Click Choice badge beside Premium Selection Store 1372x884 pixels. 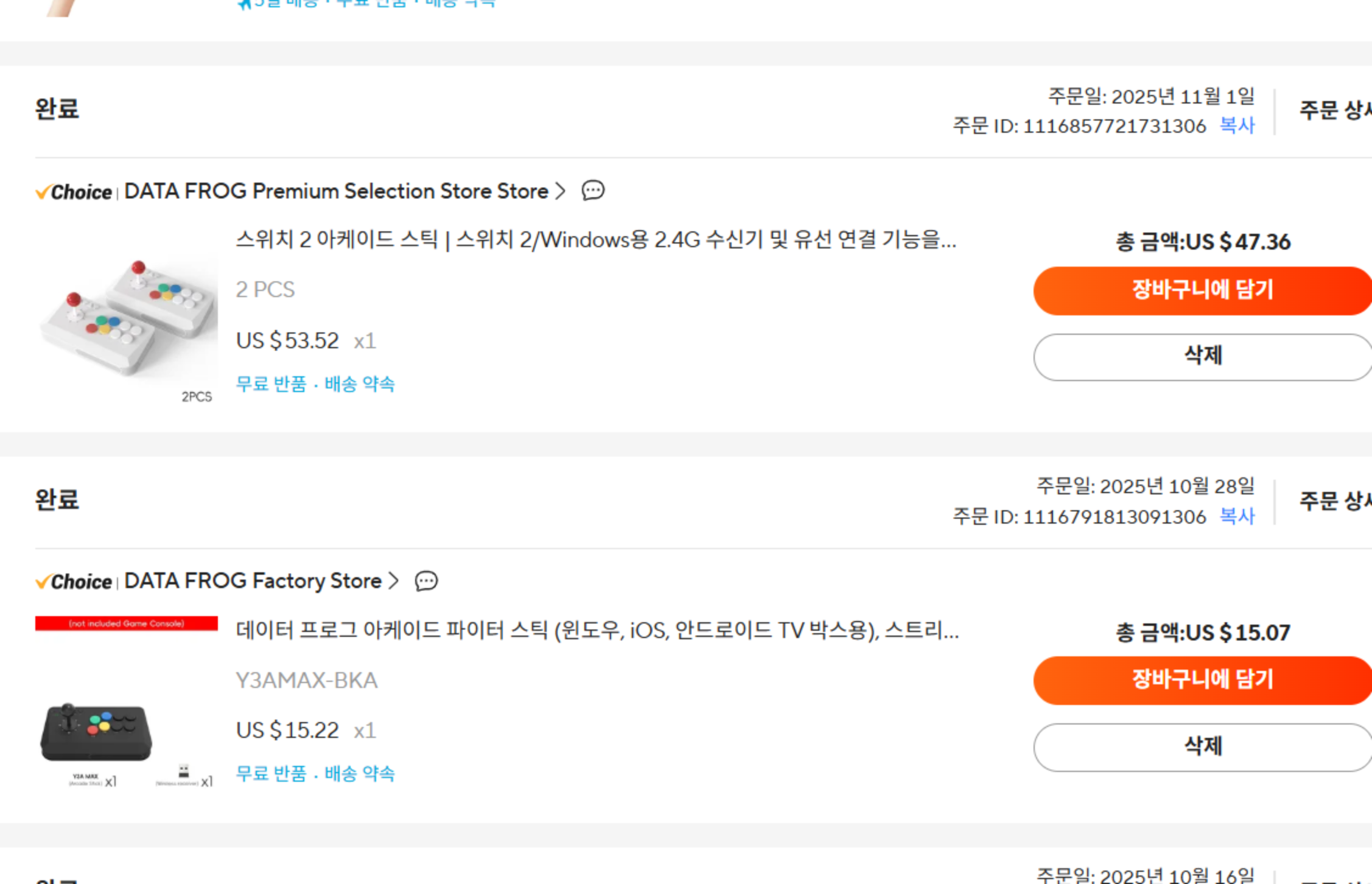tap(74, 192)
